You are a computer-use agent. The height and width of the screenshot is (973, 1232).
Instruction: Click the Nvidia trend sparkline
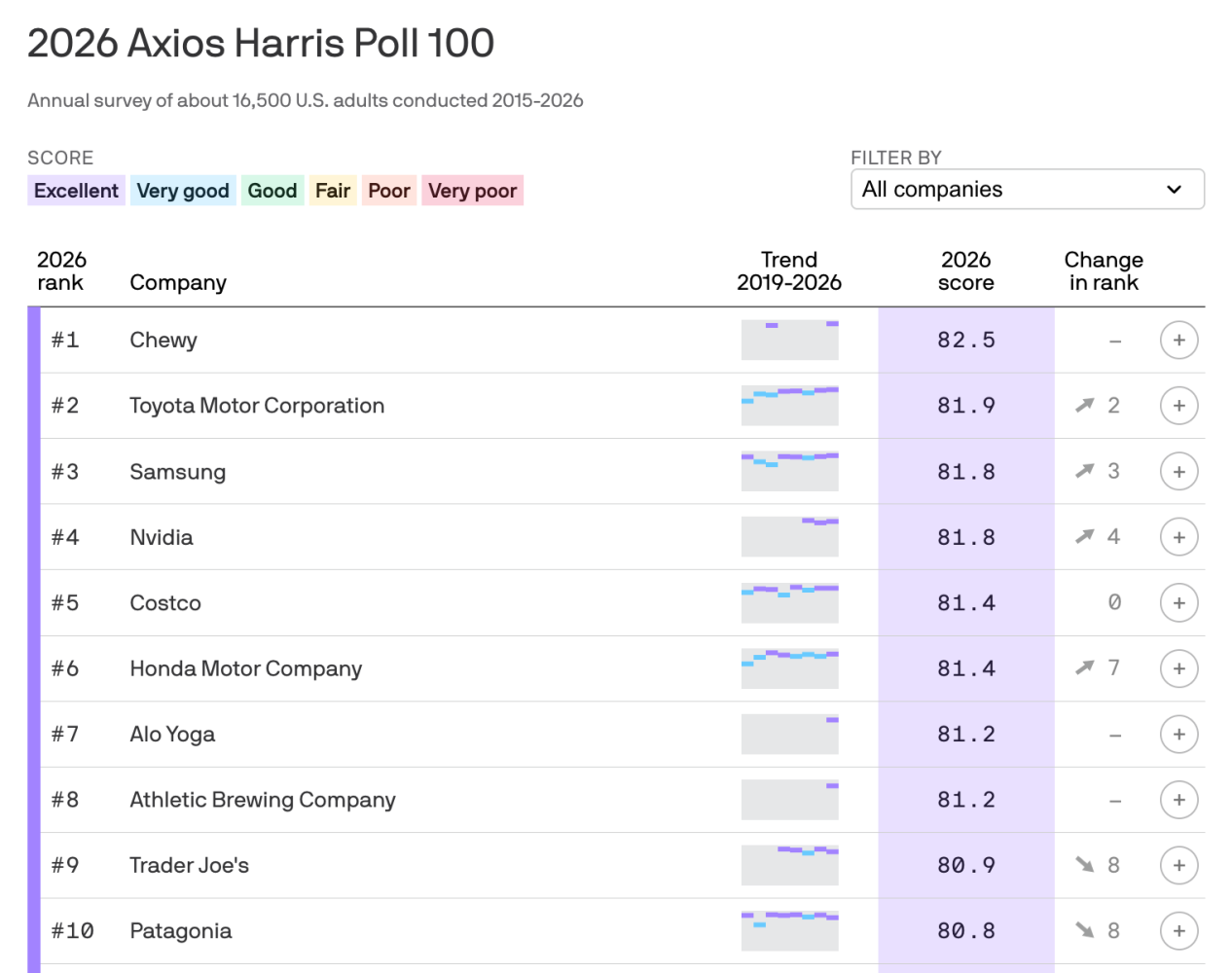coord(789,537)
